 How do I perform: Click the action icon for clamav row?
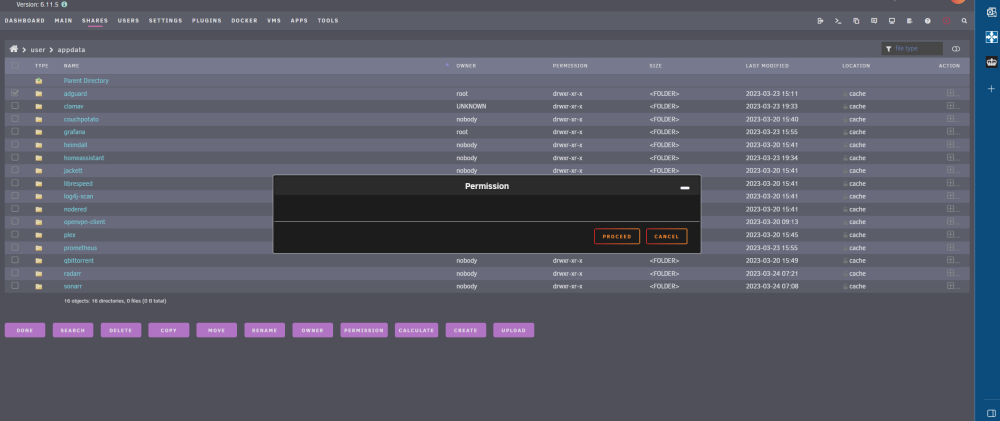tap(953, 106)
